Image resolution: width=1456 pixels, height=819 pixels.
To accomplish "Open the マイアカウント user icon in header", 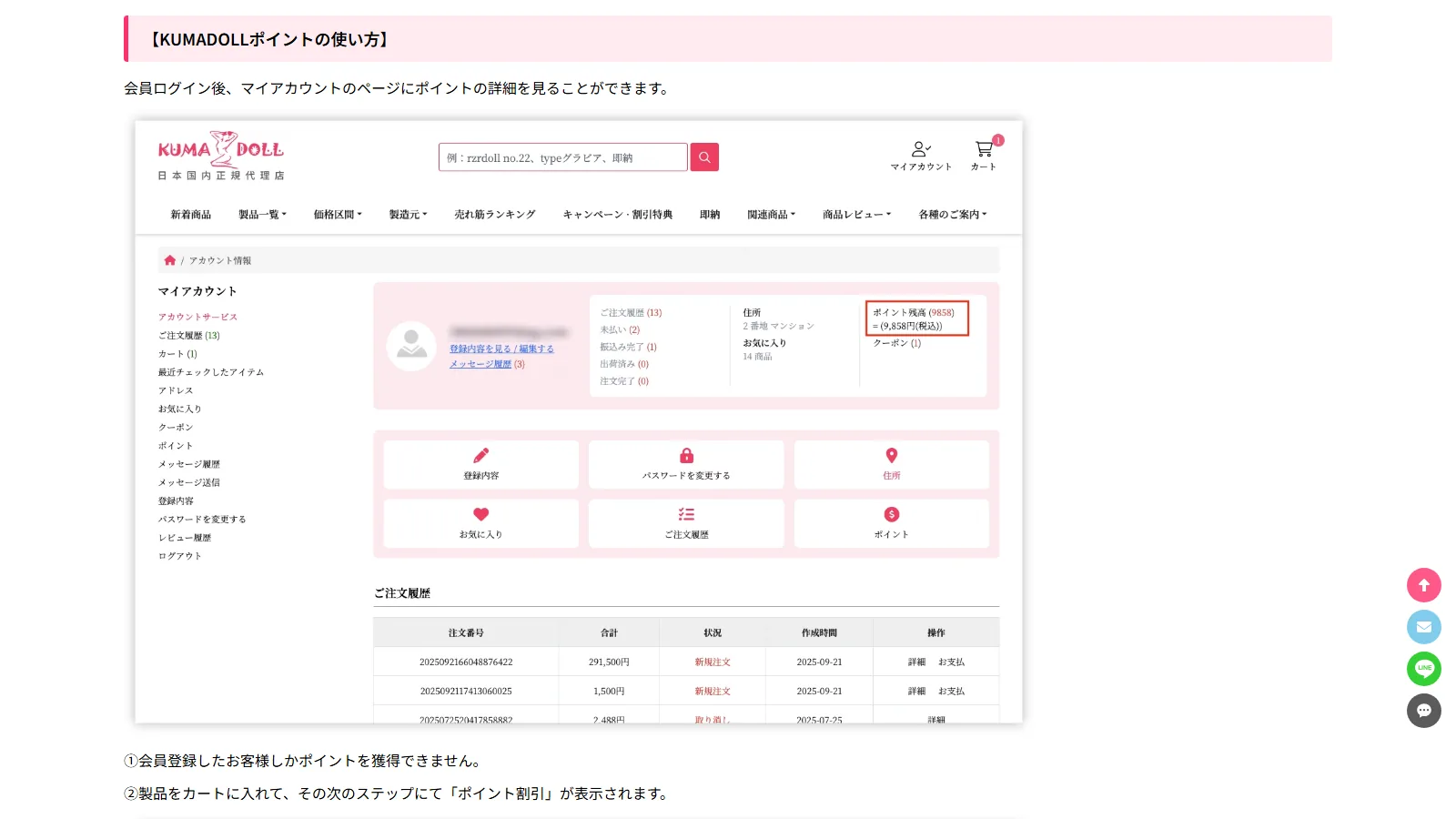I will tap(921, 148).
